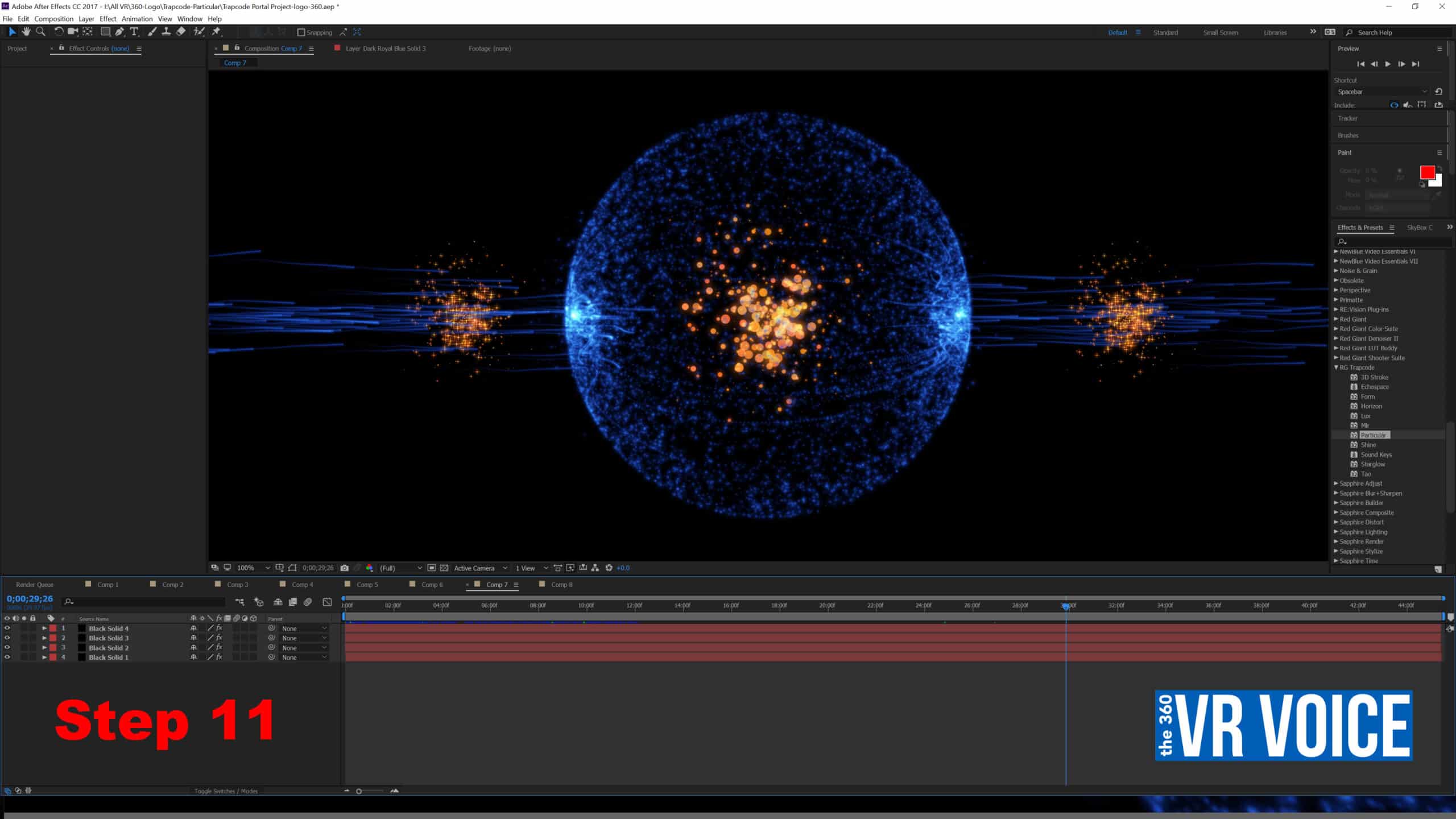
Task: Select the Type tool
Action: pyautogui.click(x=134, y=32)
